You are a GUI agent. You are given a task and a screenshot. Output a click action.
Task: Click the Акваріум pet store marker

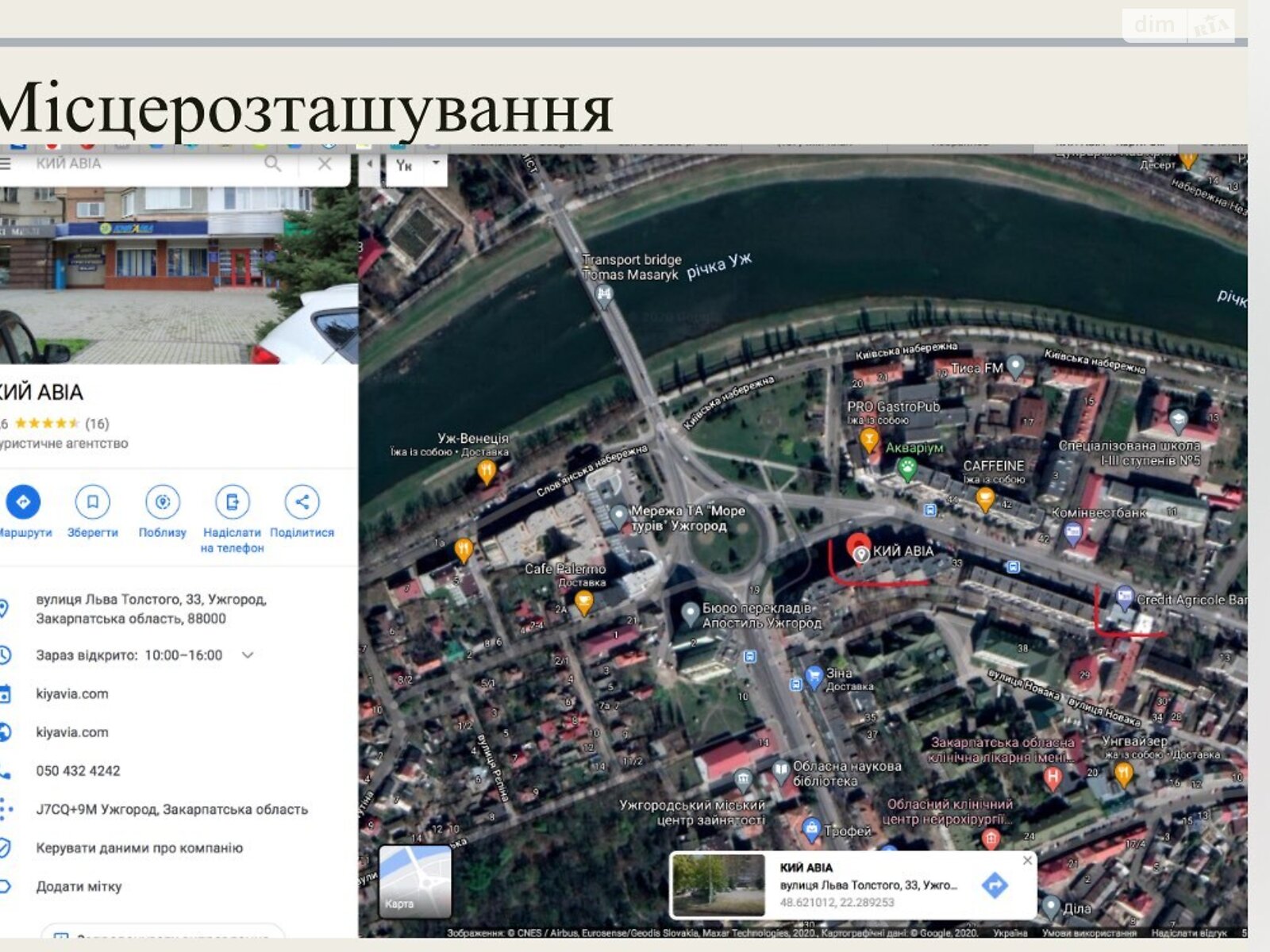(906, 470)
